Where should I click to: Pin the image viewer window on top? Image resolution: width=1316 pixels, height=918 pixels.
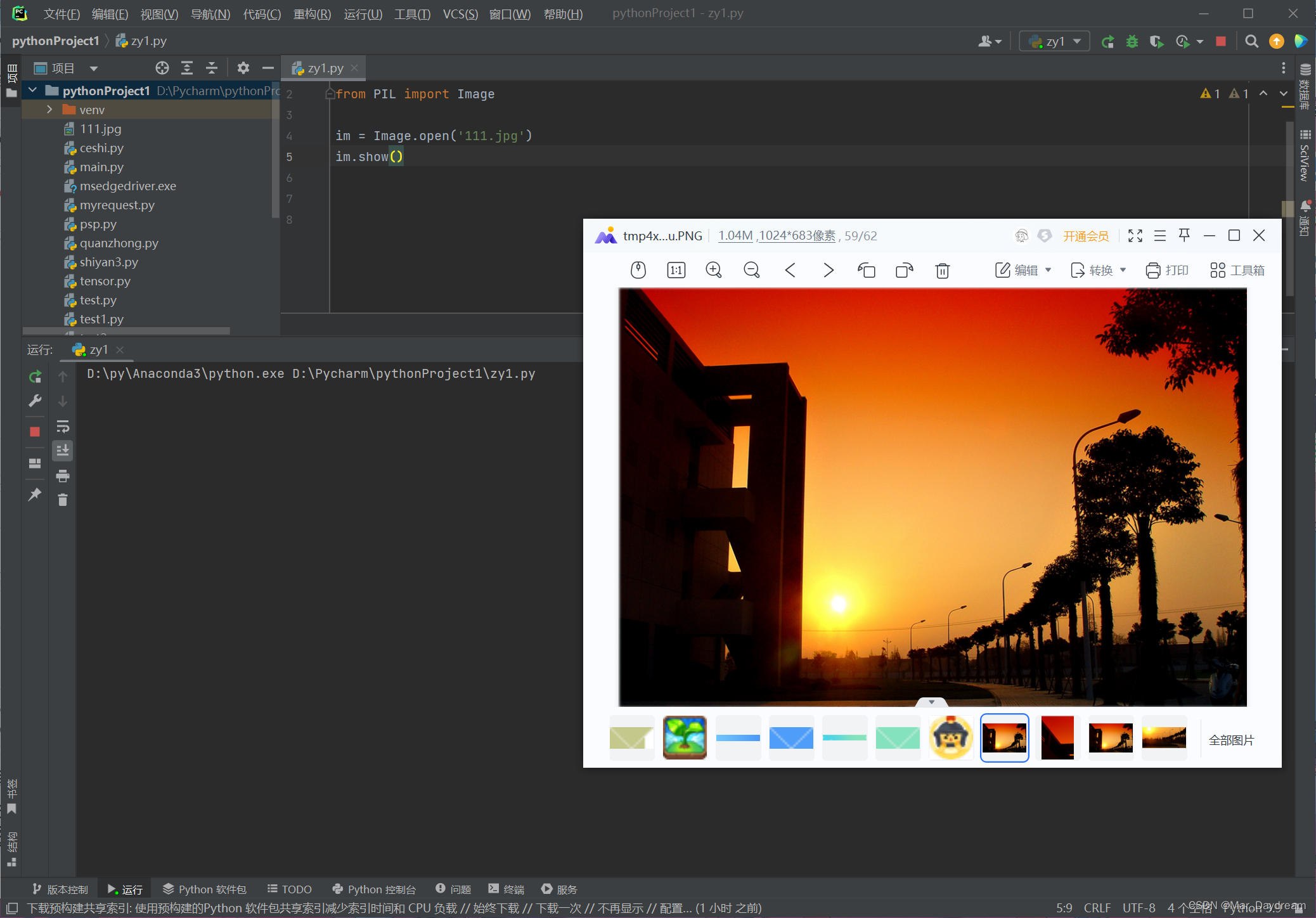(1184, 235)
